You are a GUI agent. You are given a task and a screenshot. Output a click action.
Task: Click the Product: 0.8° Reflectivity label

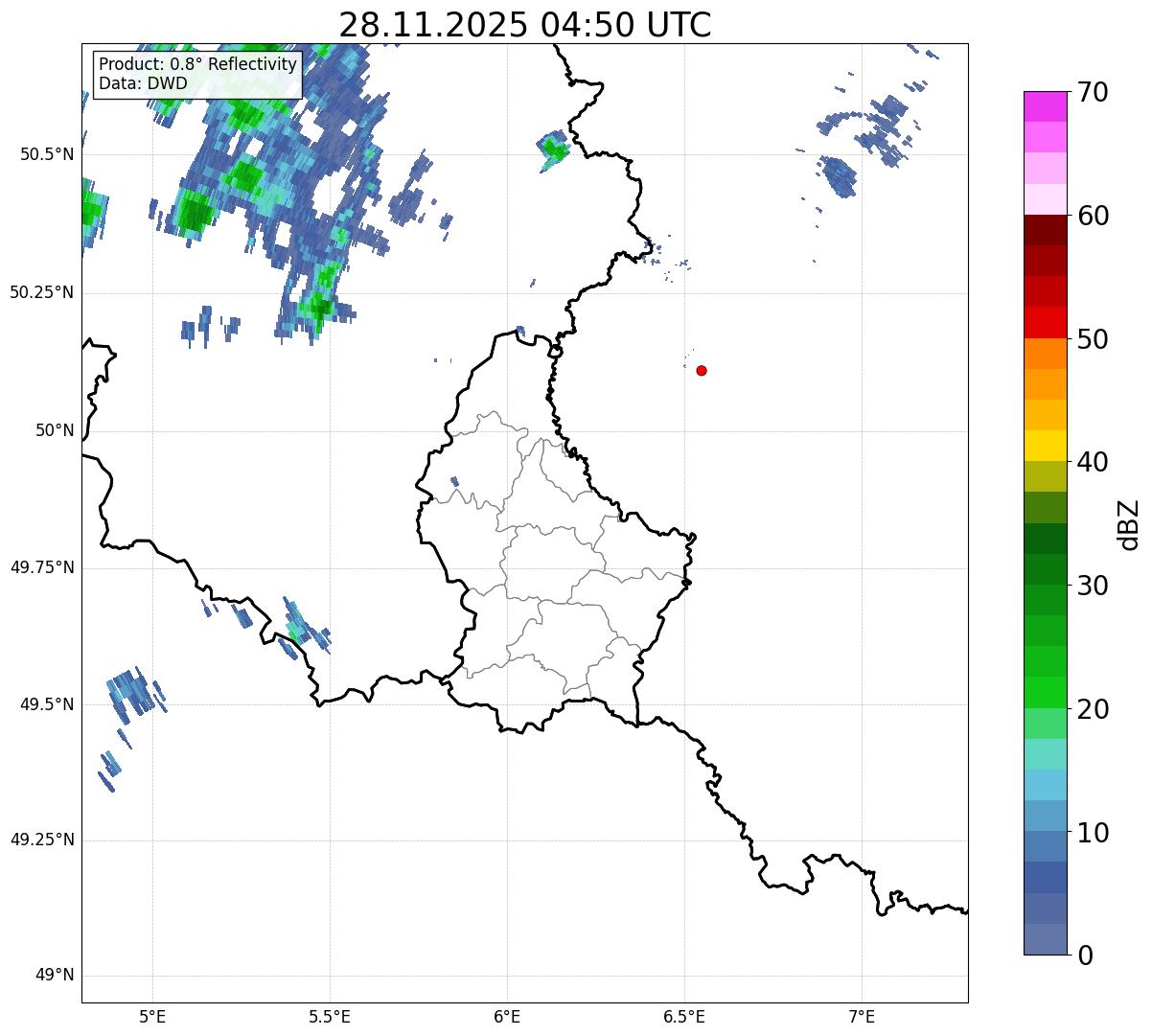click(x=198, y=64)
